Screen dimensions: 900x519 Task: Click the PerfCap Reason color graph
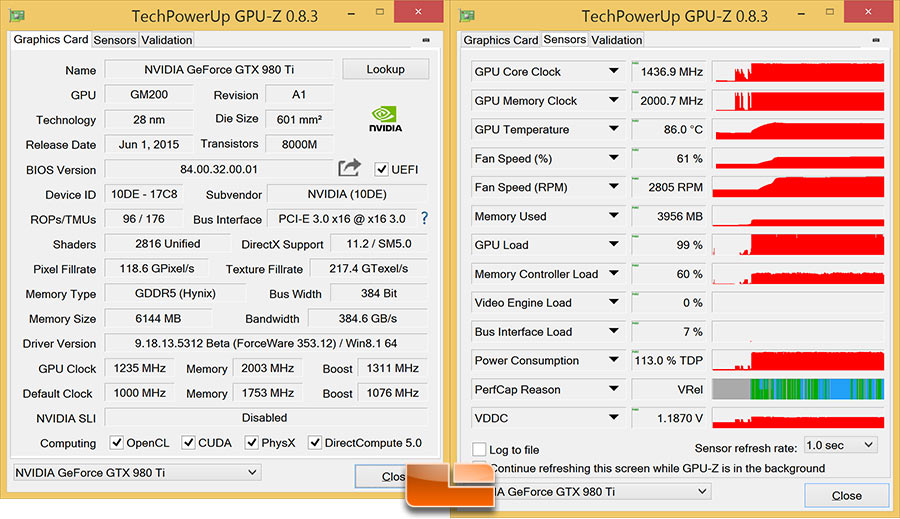pos(798,389)
